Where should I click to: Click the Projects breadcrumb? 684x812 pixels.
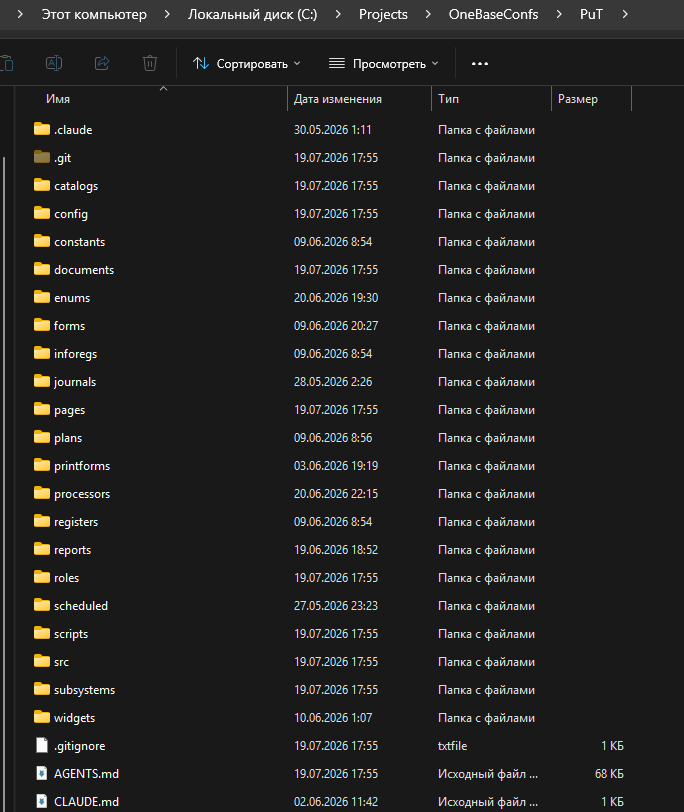pyautogui.click(x=383, y=14)
